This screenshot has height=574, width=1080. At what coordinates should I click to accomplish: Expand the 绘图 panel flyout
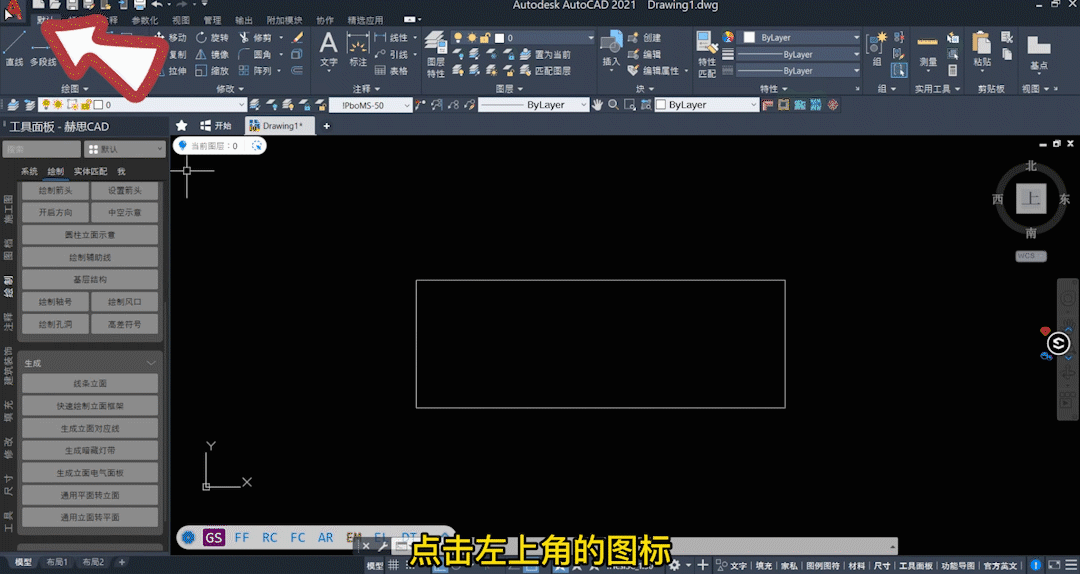pyautogui.click(x=74, y=89)
